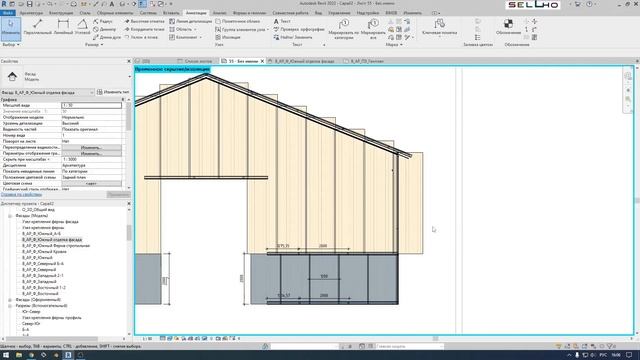Select the Изоляция insulation tool

pyautogui.click(x=228, y=37)
